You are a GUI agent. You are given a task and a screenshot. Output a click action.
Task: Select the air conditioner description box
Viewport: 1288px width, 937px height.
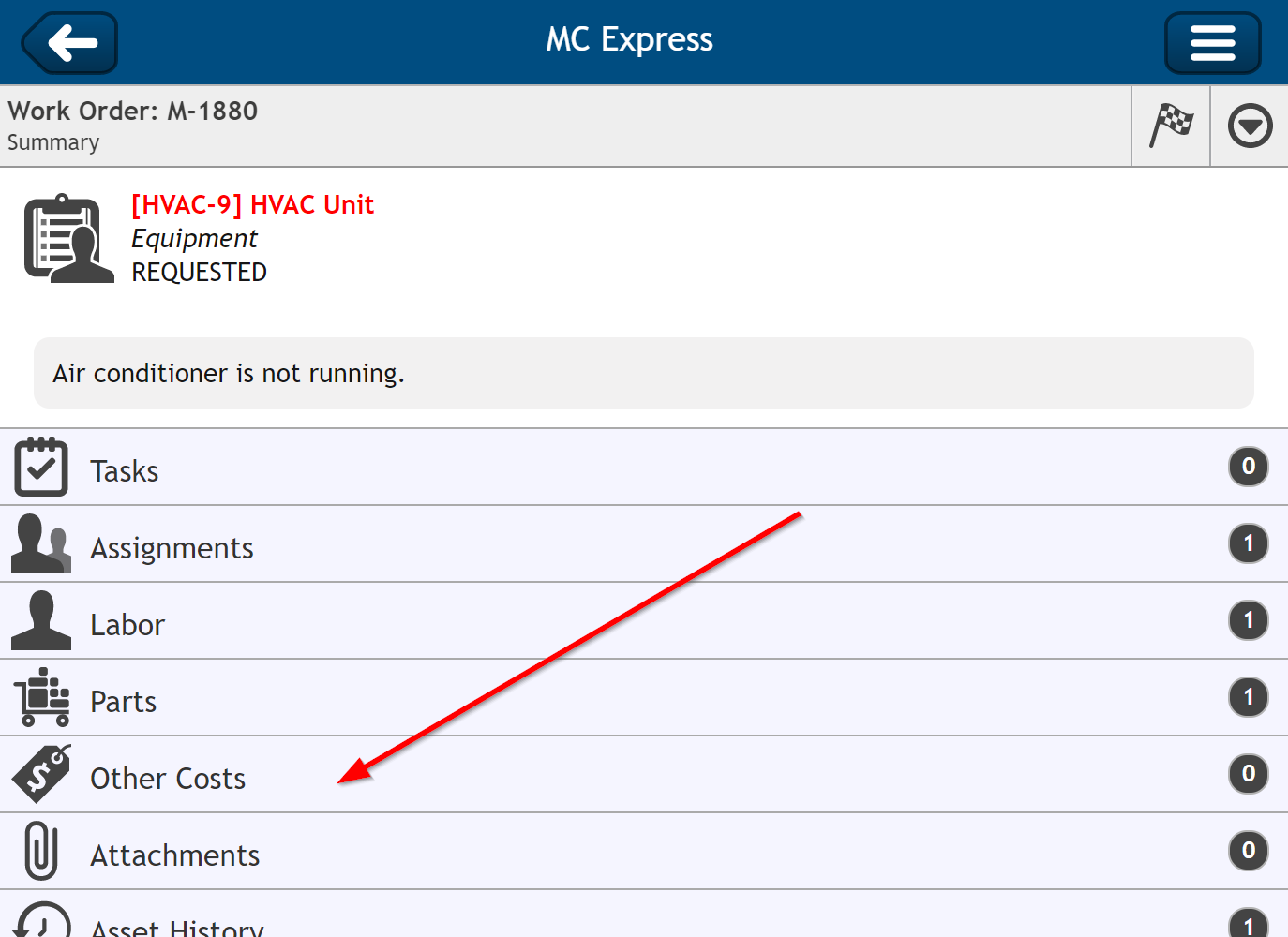click(x=643, y=372)
